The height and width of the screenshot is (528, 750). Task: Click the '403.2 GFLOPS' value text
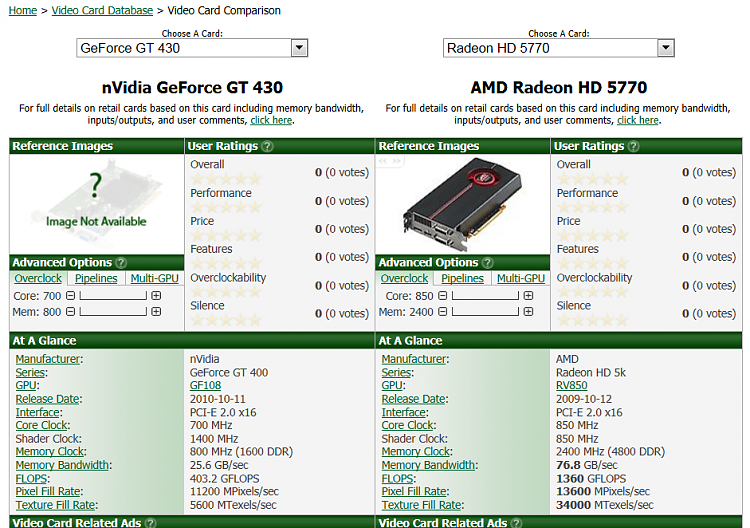[x=224, y=478]
